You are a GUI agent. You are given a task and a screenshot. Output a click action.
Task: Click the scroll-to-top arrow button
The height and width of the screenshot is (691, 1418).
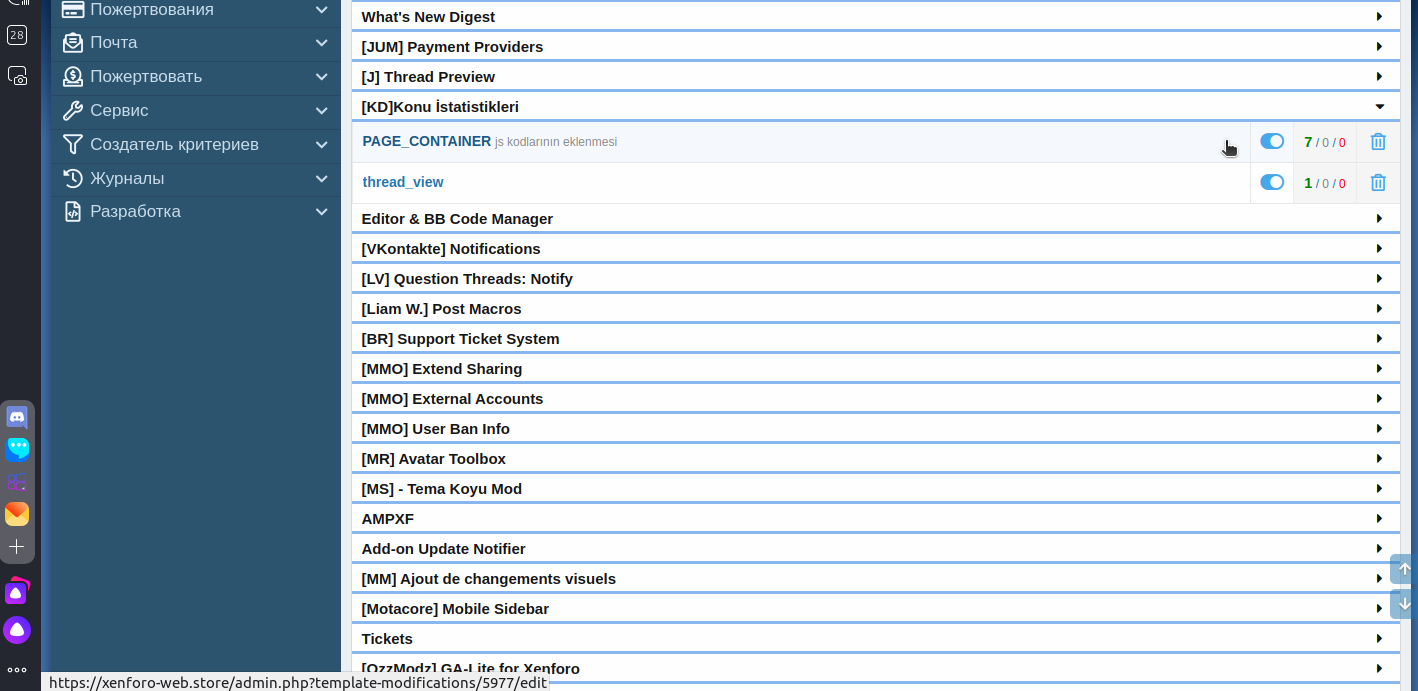point(1403,569)
